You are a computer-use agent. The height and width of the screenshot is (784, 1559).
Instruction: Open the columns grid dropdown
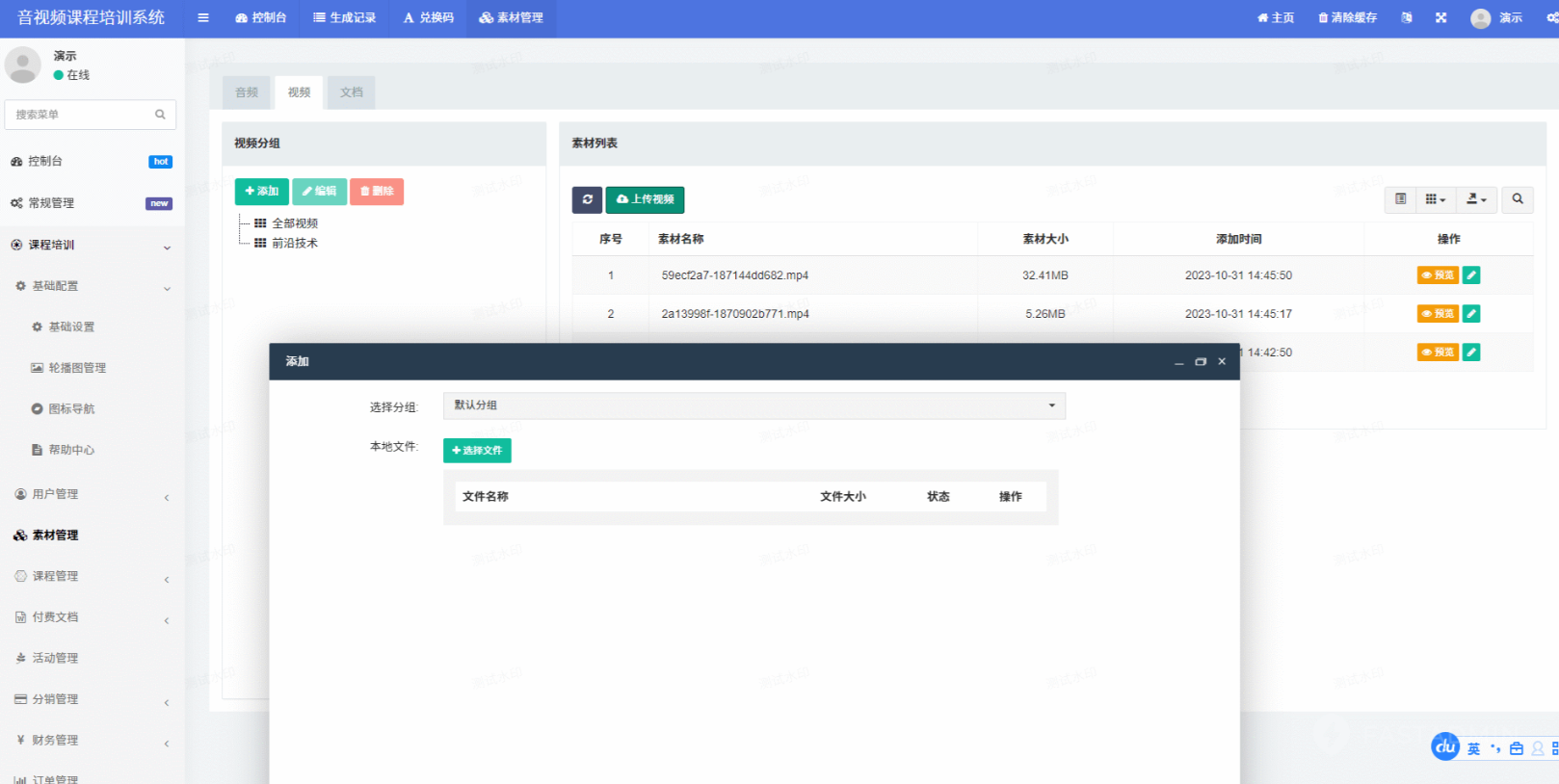pyautogui.click(x=1436, y=199)
